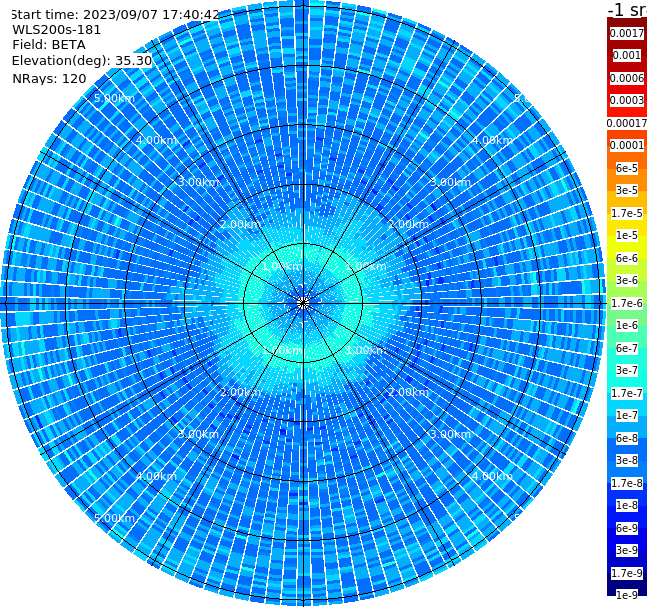Select the 0.001 colorbar value

coord(627,55)
